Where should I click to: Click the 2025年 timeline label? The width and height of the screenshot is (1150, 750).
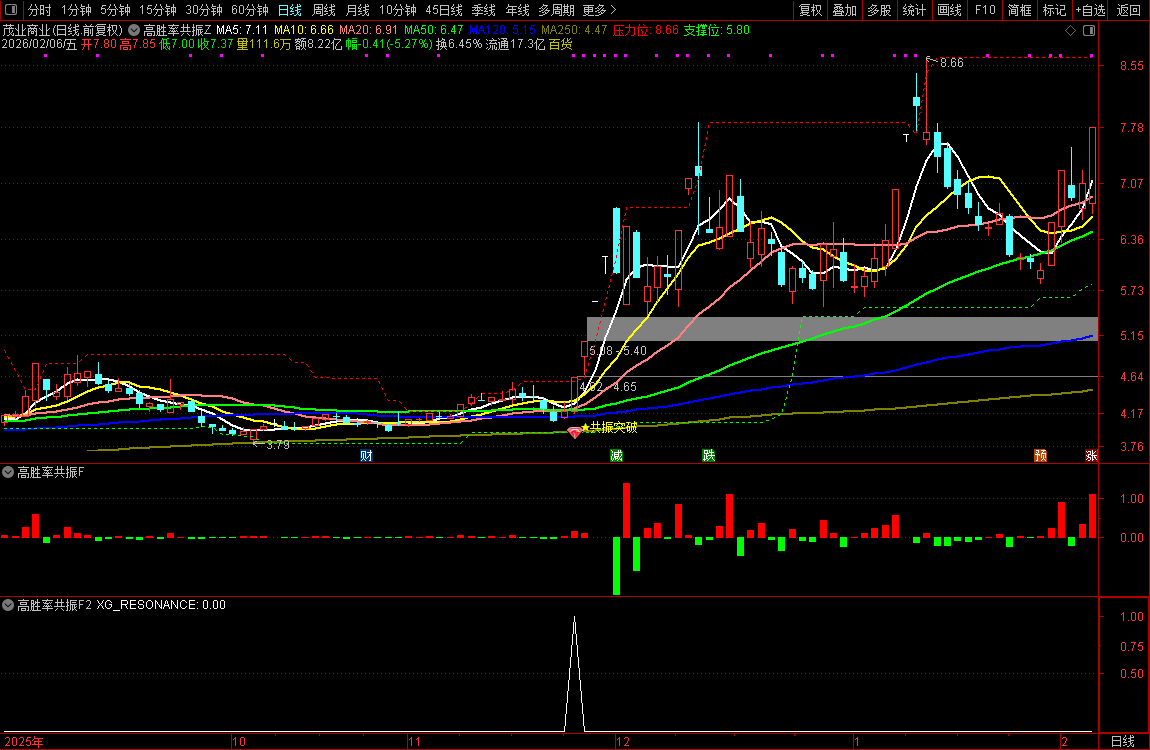tap(23, 741)
